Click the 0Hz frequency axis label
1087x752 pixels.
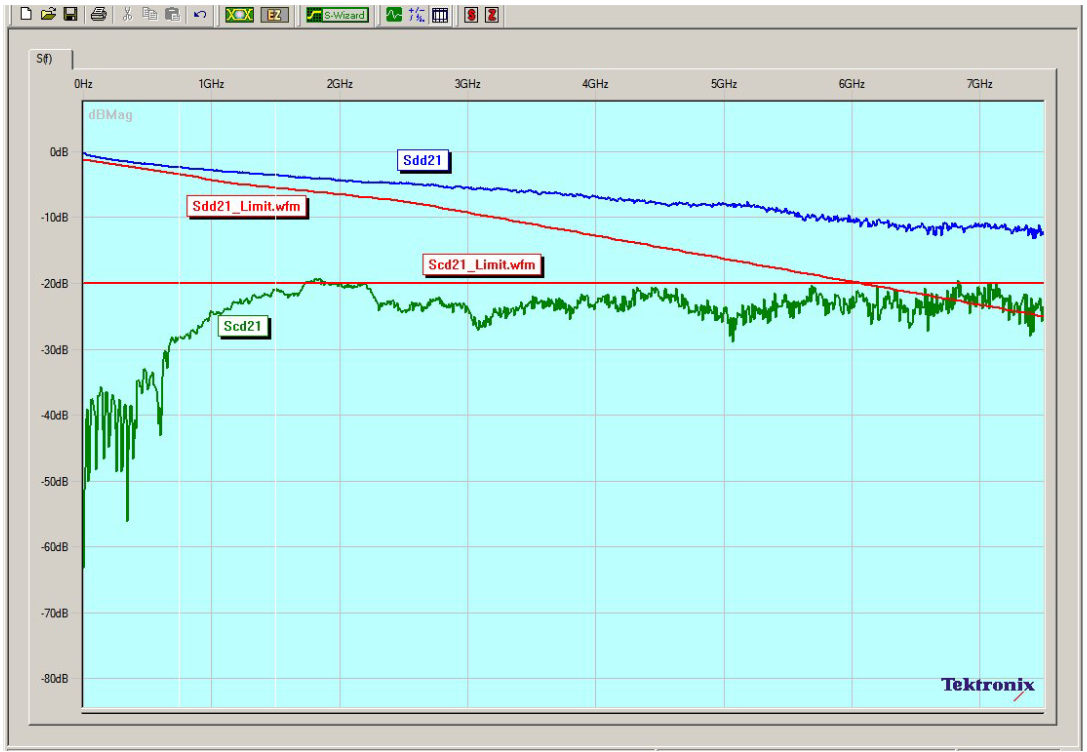coord(84,84)
